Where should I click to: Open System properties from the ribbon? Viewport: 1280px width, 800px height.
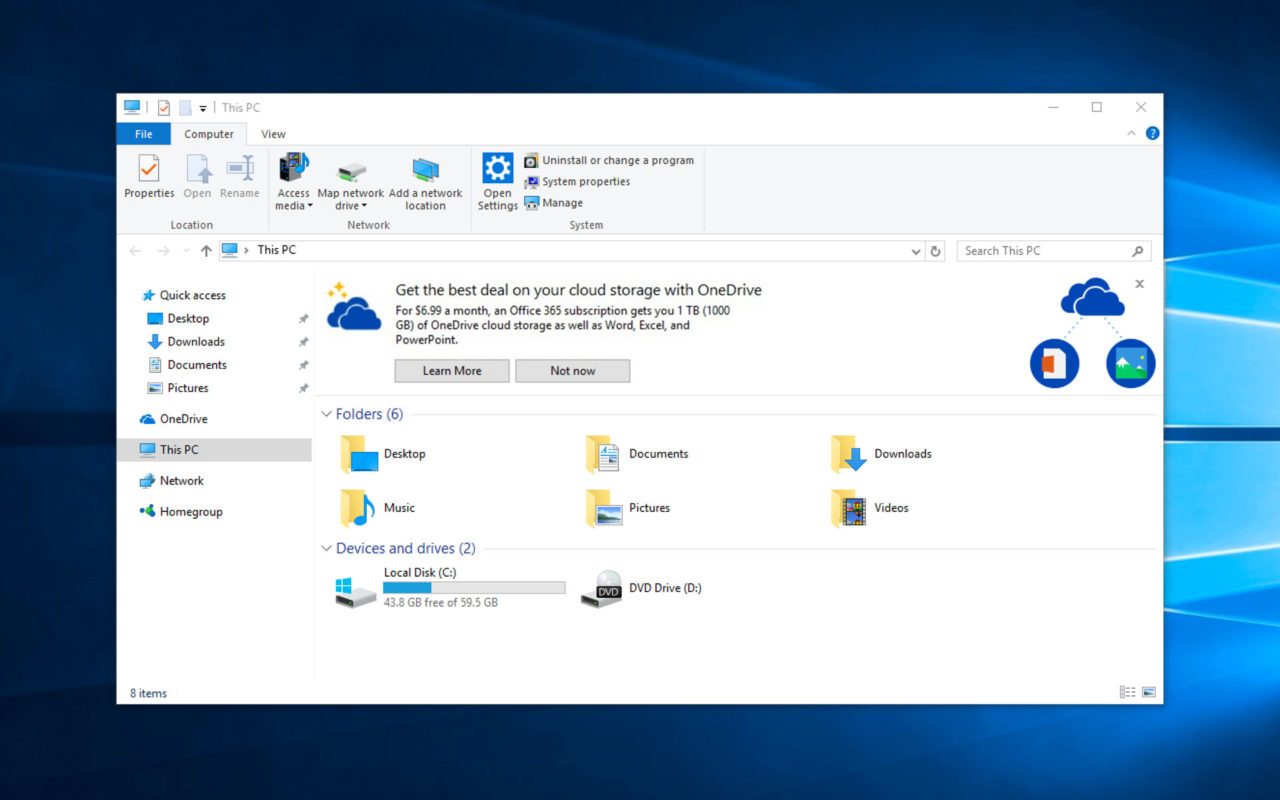(x=577, y=182)
